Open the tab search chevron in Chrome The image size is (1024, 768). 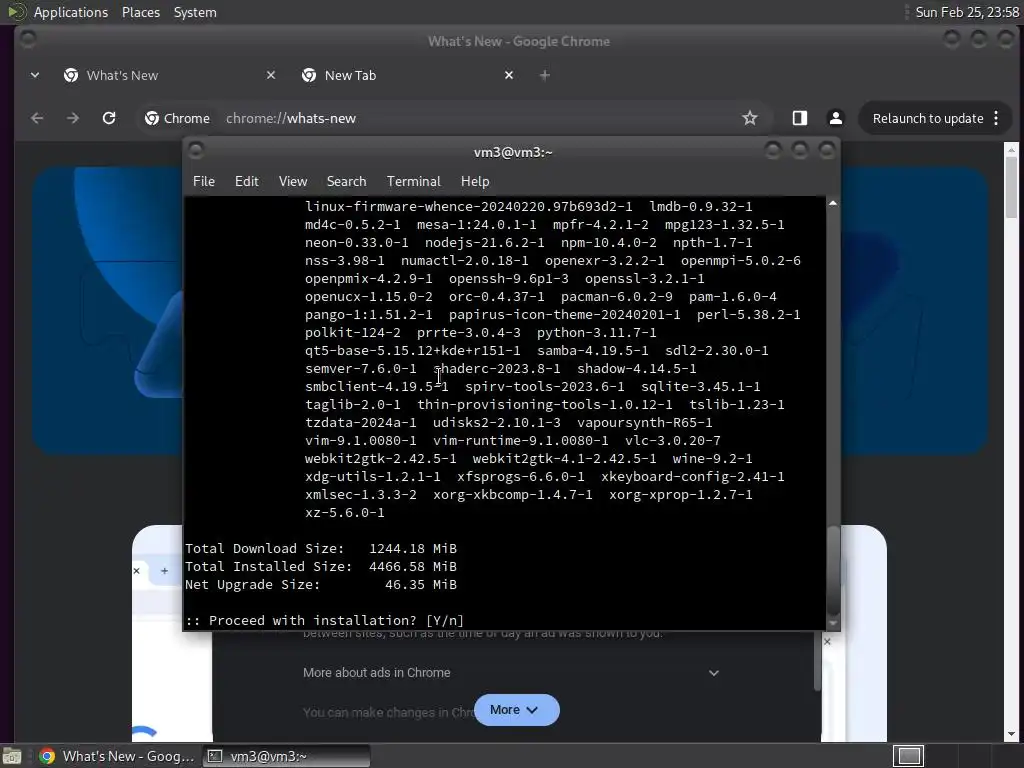[35, 75]
